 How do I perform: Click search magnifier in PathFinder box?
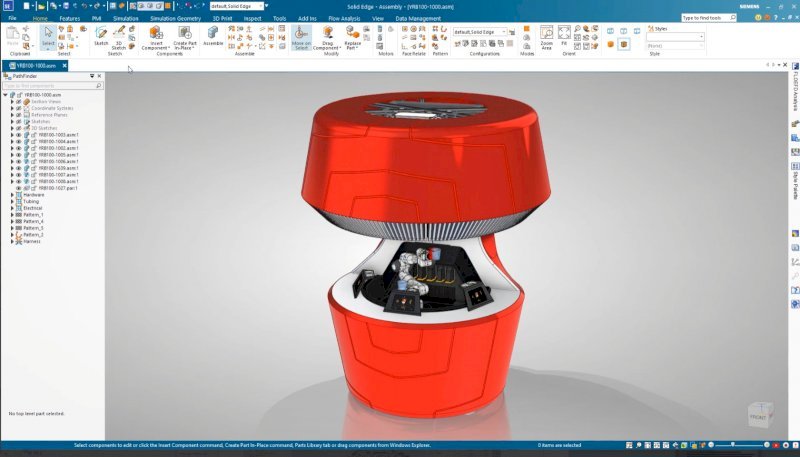click(x=98, y=86)
